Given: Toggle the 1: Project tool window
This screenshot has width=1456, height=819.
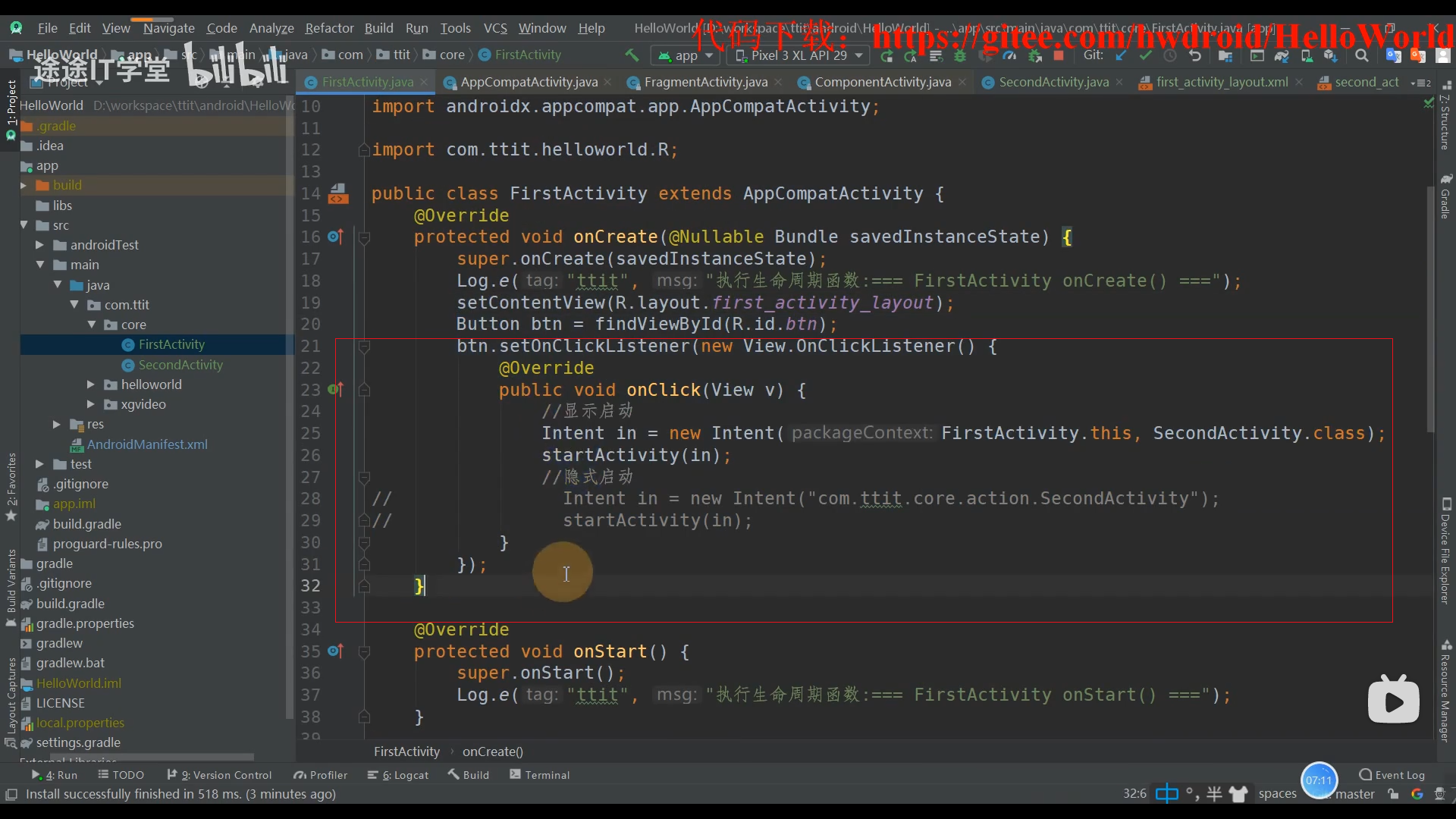Looking at the screenshot, I should [11, 110].
